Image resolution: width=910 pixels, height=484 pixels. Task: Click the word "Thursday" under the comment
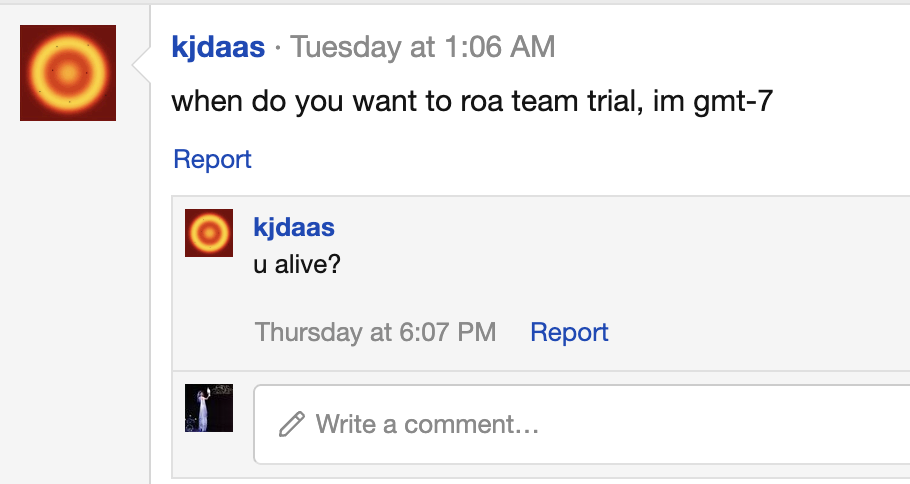[306, 332]
